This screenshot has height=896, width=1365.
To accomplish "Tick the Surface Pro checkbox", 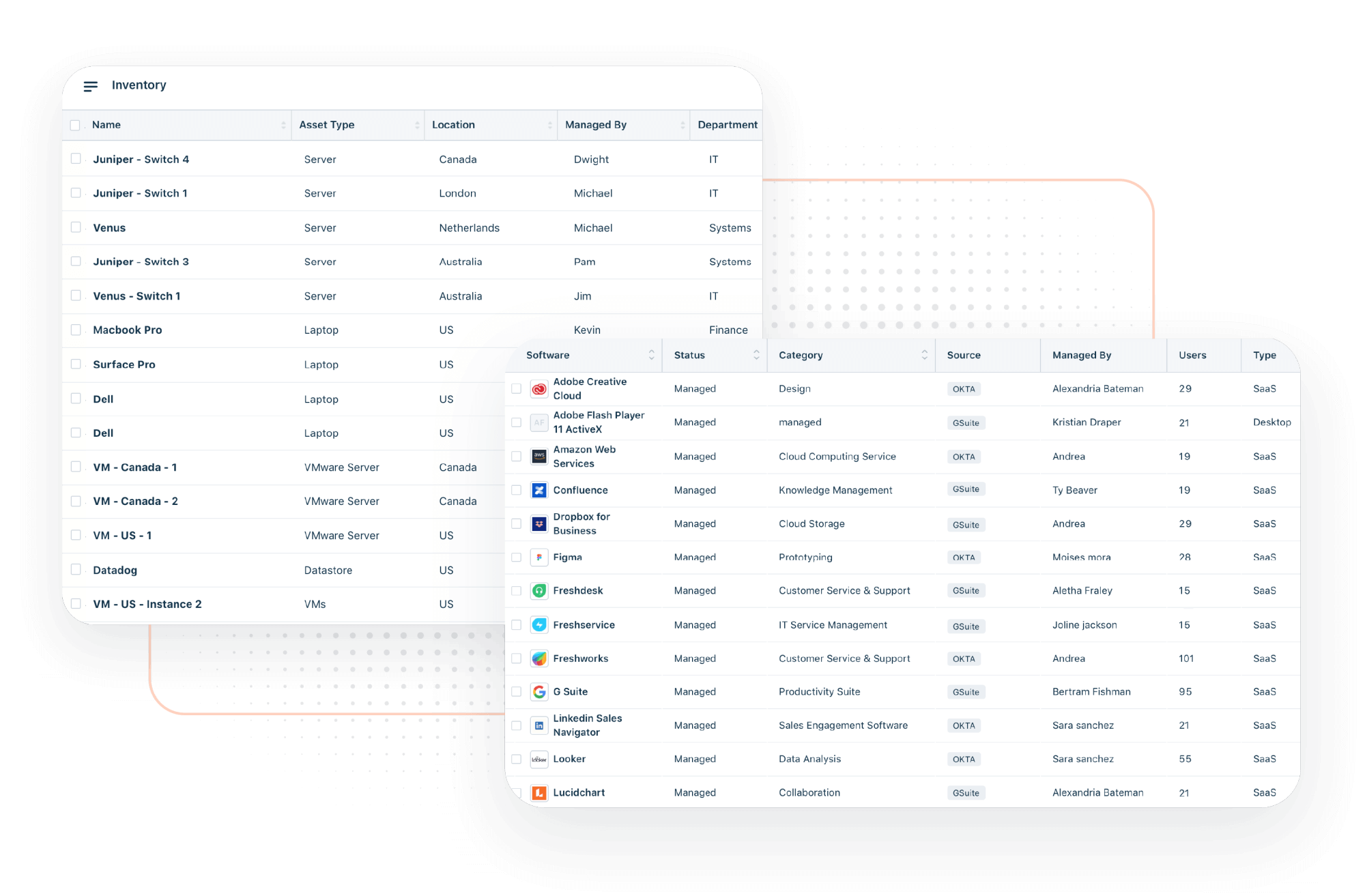I will pos(76,364).
